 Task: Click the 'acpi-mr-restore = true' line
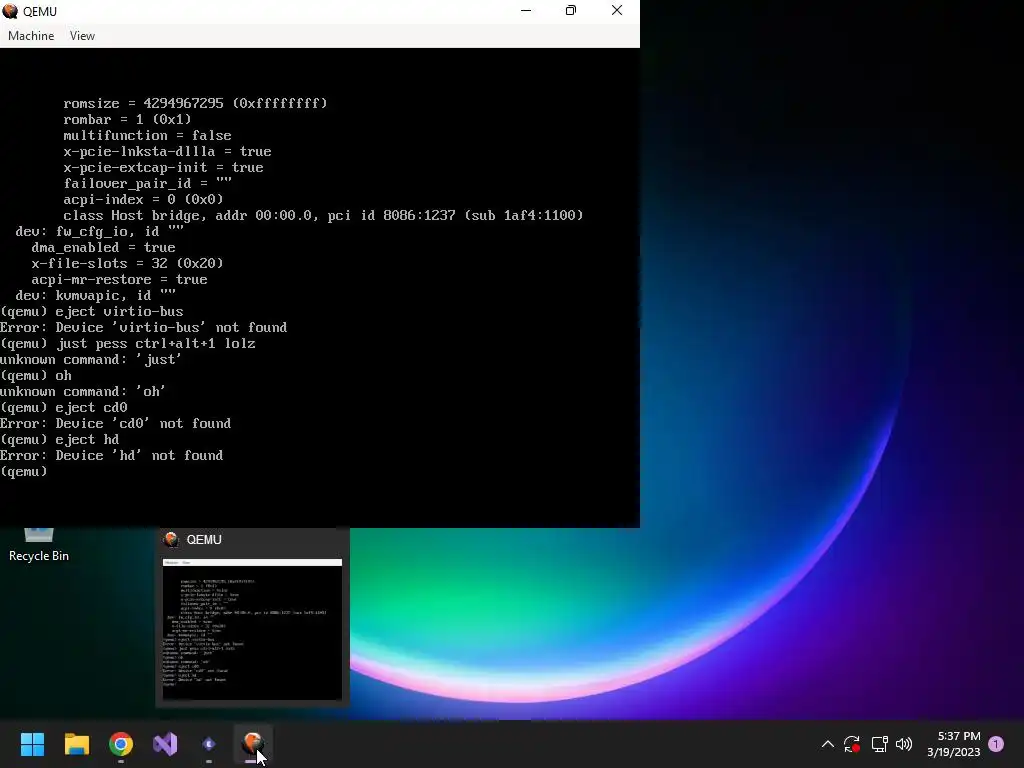(x=120, y=280)
